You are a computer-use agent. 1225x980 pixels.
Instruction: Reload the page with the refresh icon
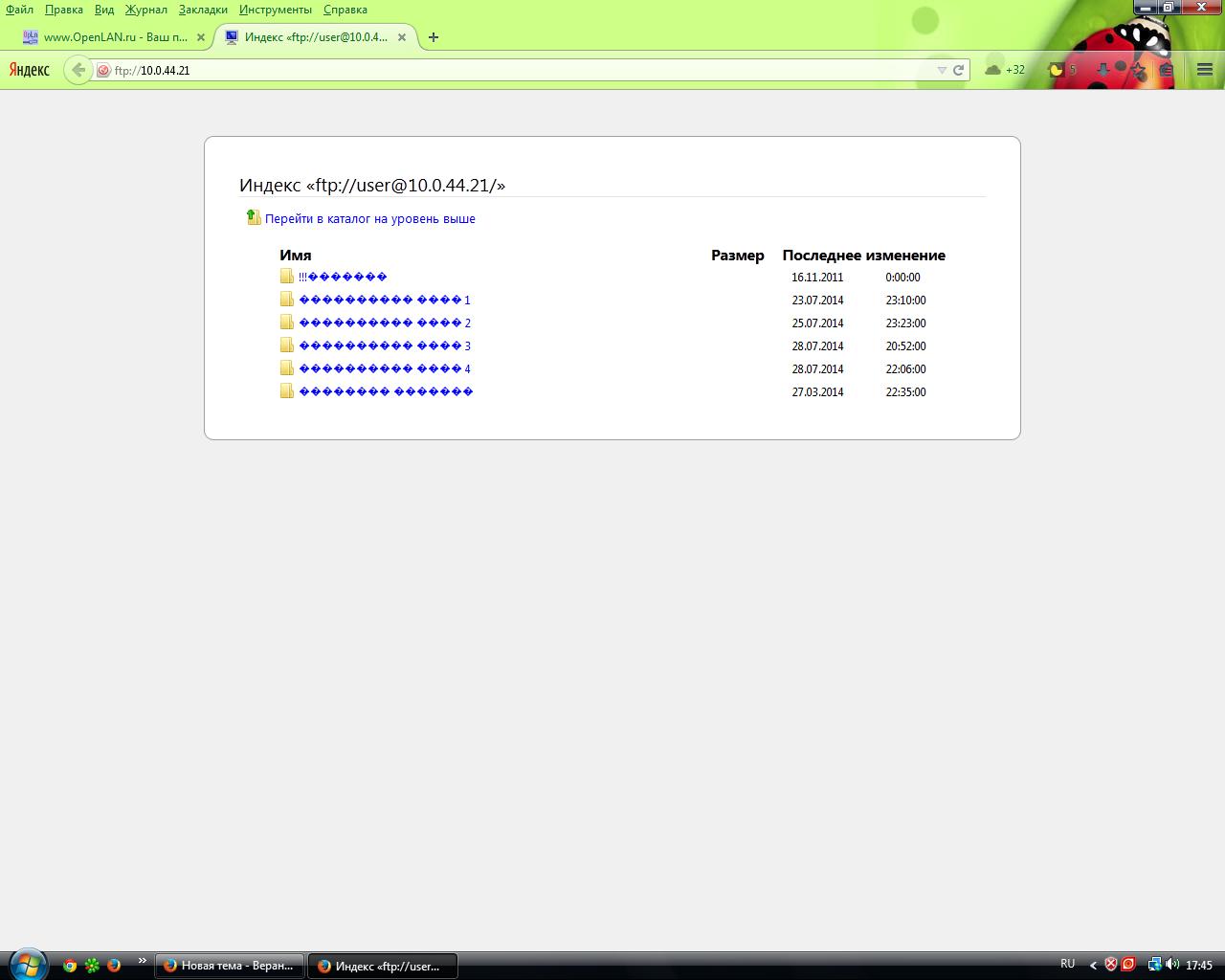pos(958,70)
